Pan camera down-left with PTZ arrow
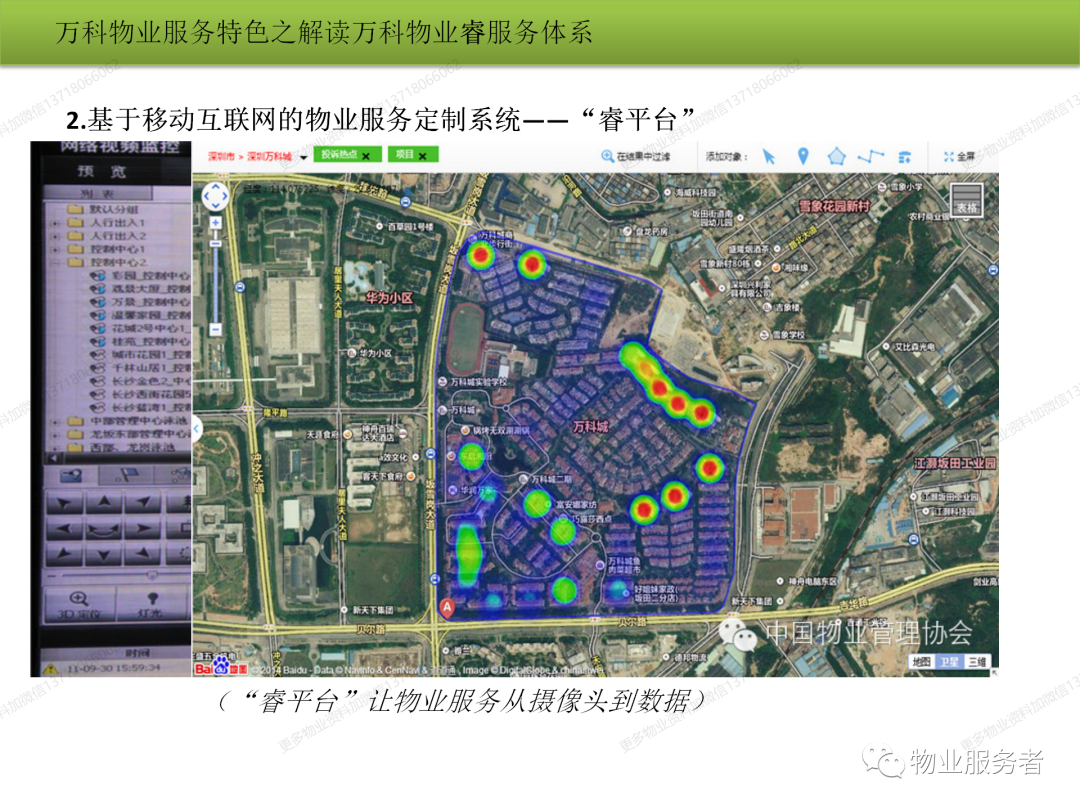 click(x=64, y=554)
